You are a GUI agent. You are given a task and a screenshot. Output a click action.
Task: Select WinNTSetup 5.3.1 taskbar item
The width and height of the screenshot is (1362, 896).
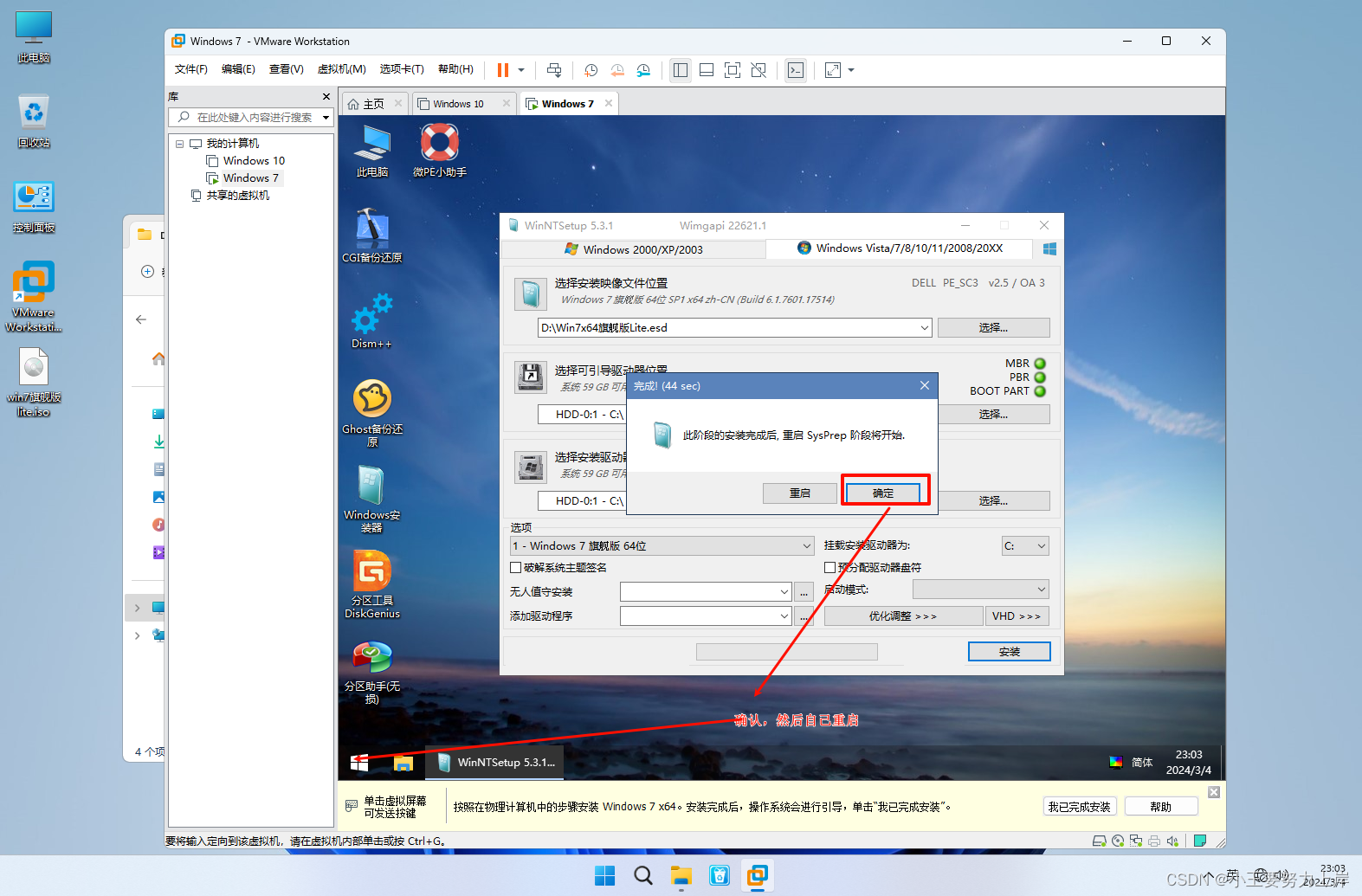[x=495, y=763]
